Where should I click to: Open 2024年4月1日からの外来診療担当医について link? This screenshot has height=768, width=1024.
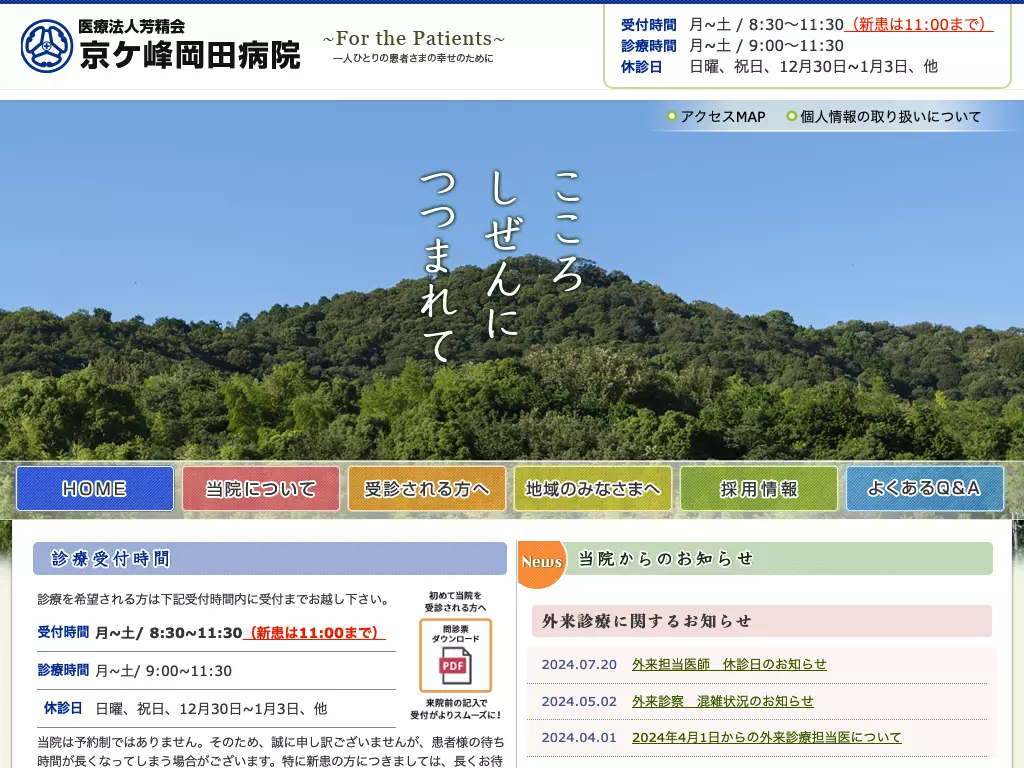coord(766,737)
